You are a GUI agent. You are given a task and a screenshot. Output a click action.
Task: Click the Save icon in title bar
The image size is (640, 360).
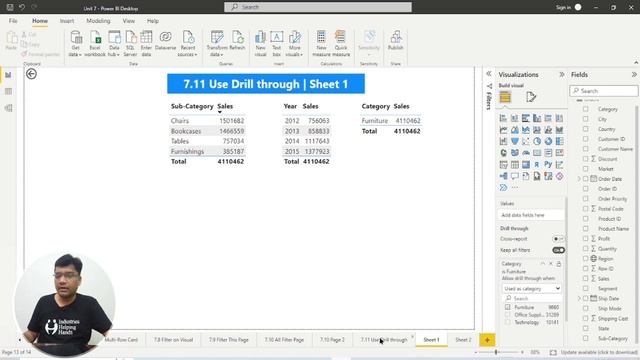[10, 7]
